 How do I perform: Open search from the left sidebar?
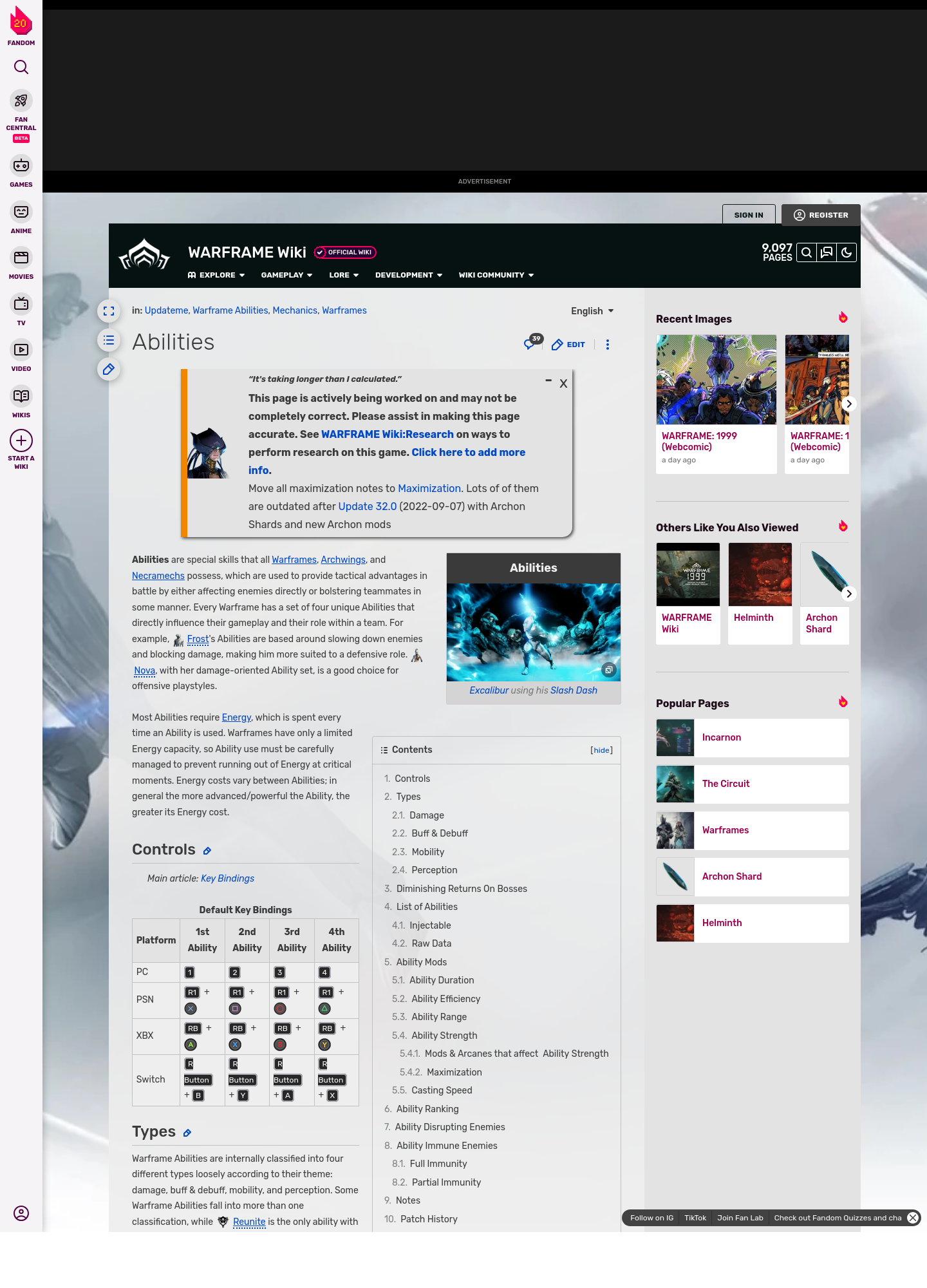(21, 67)
